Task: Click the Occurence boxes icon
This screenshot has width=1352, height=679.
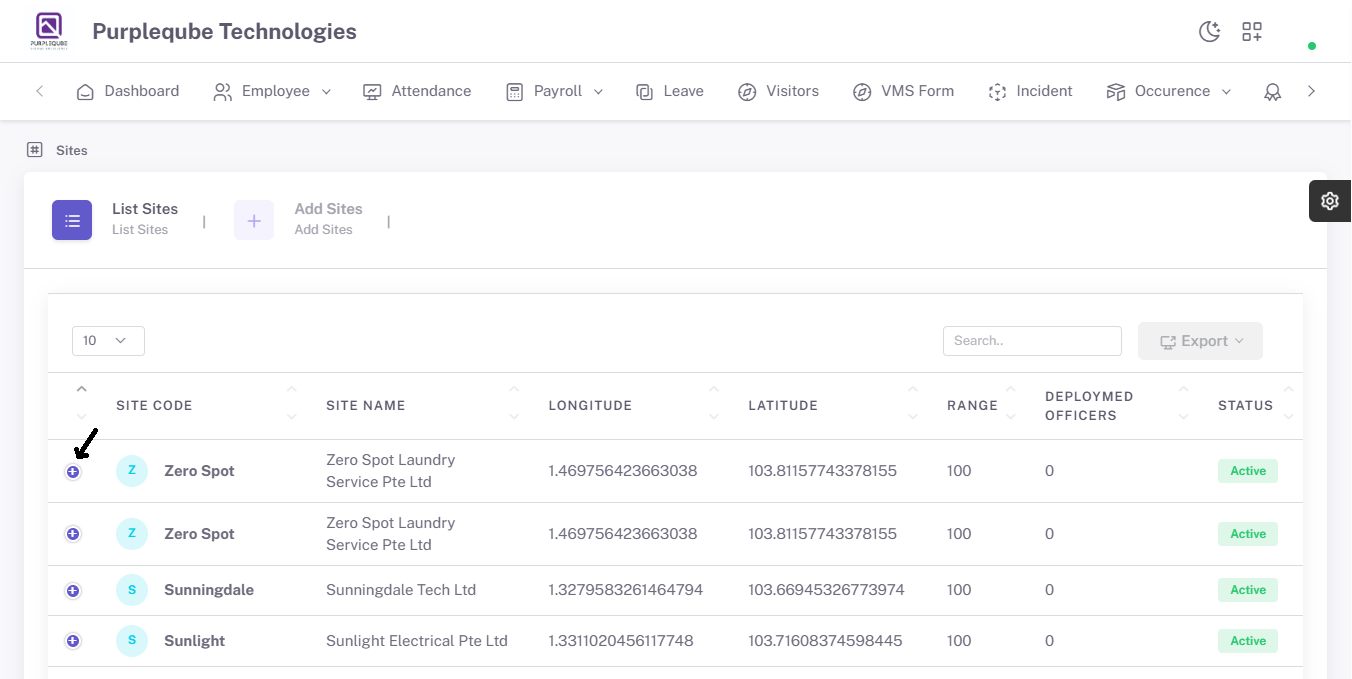Action: point(1116,92)
